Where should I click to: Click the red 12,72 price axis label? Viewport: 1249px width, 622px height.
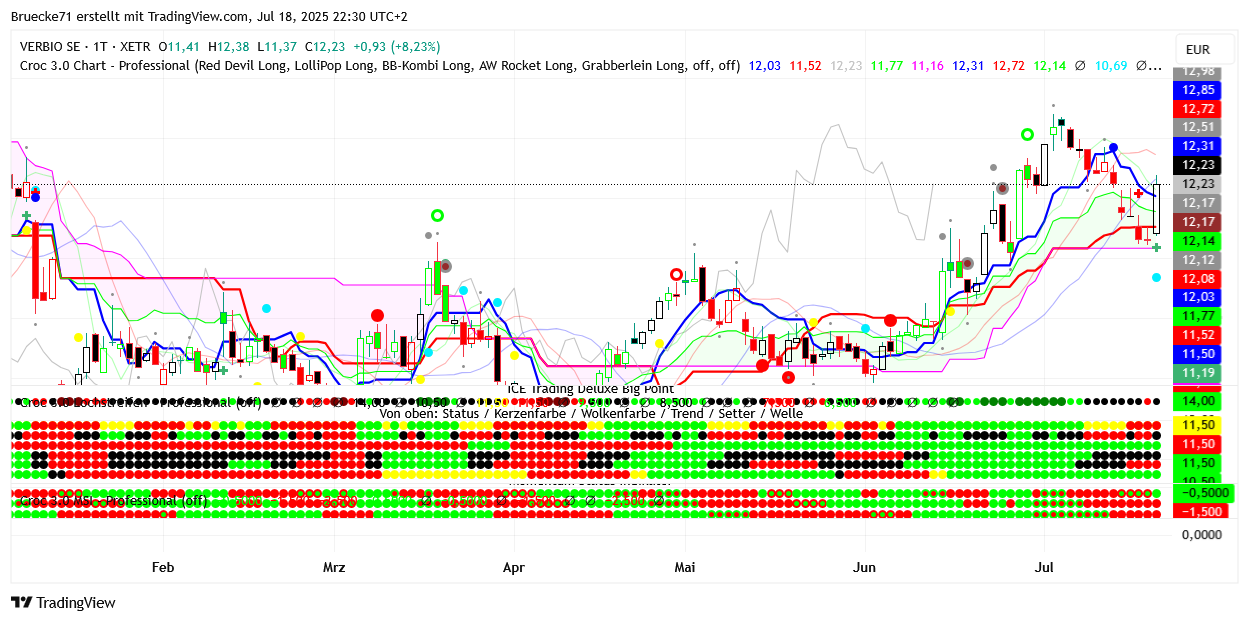click(x=1198, y=108)
